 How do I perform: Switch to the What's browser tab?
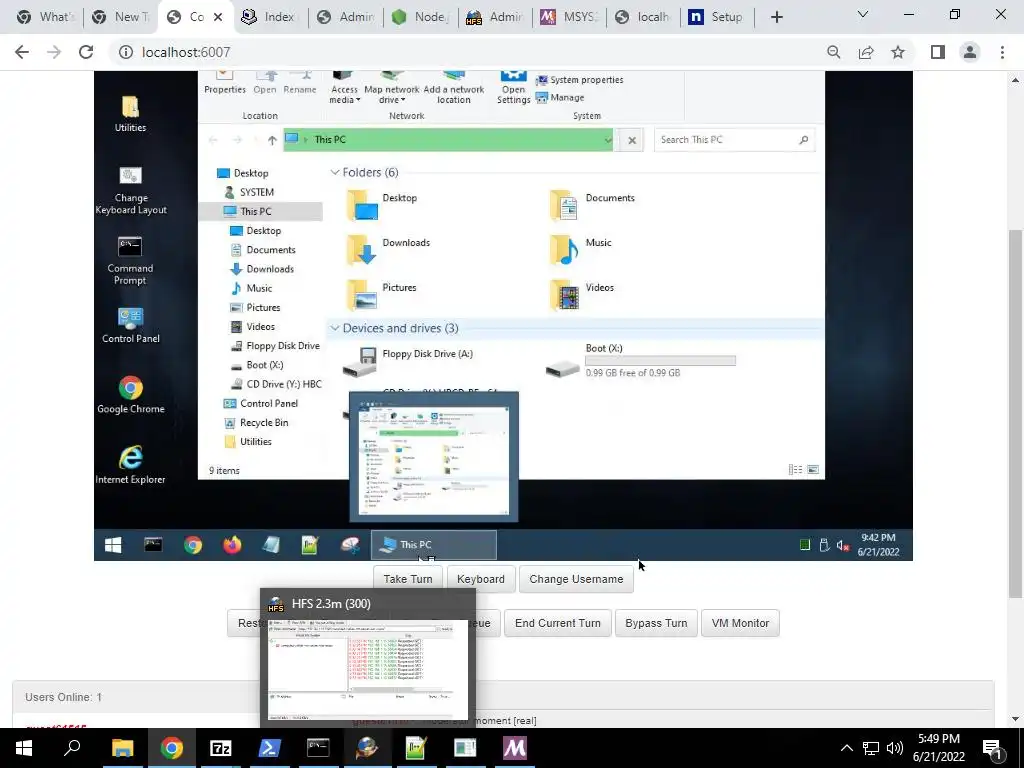pyautogui.click(x=45, y=17)
